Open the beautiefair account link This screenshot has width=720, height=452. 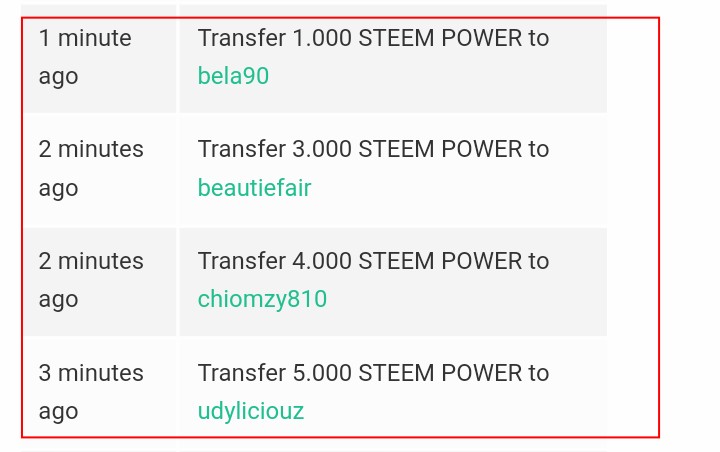pos(254,187)
